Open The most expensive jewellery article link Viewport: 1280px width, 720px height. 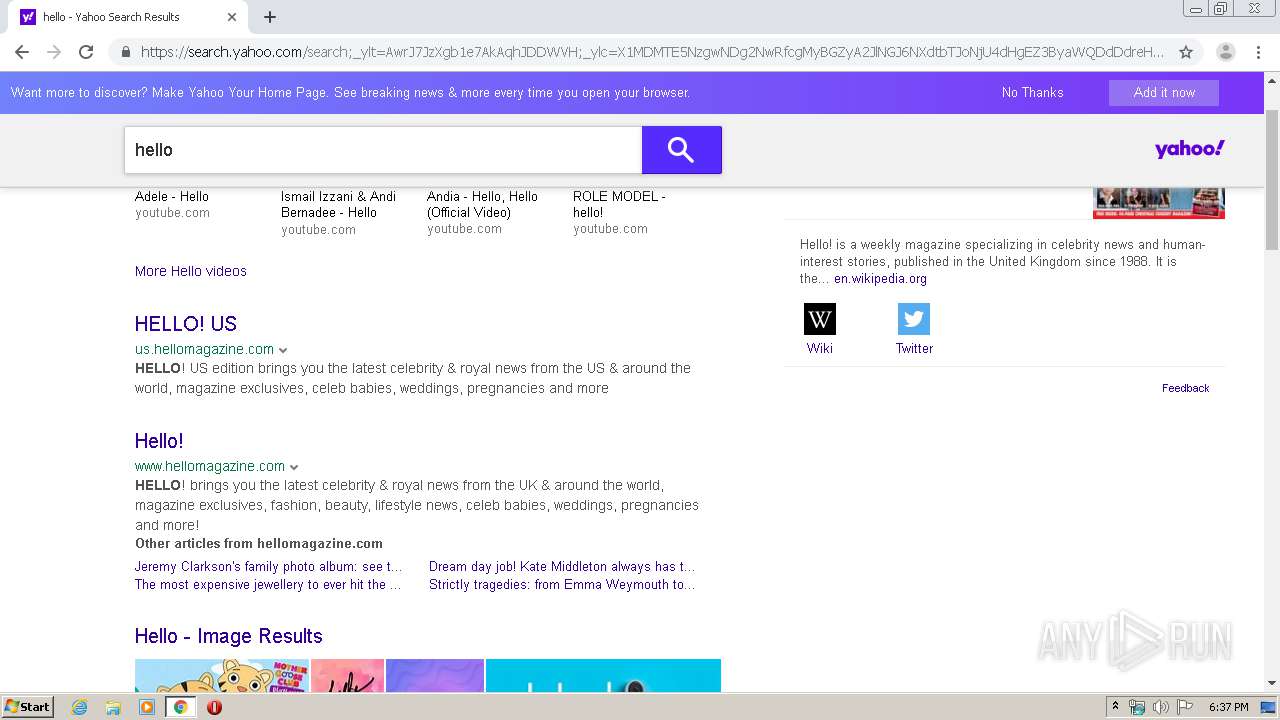point(268,584)
